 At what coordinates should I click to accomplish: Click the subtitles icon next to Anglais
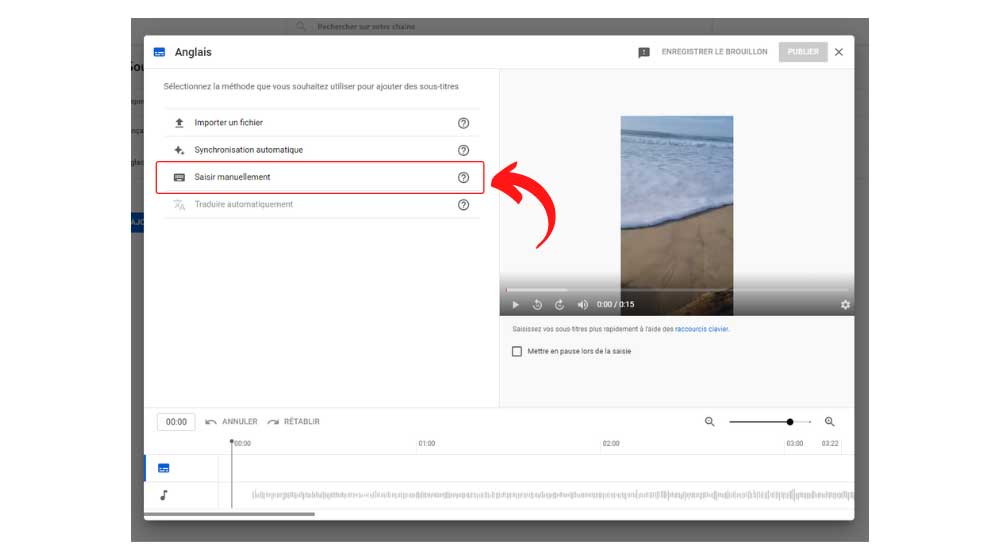[159, 52]
